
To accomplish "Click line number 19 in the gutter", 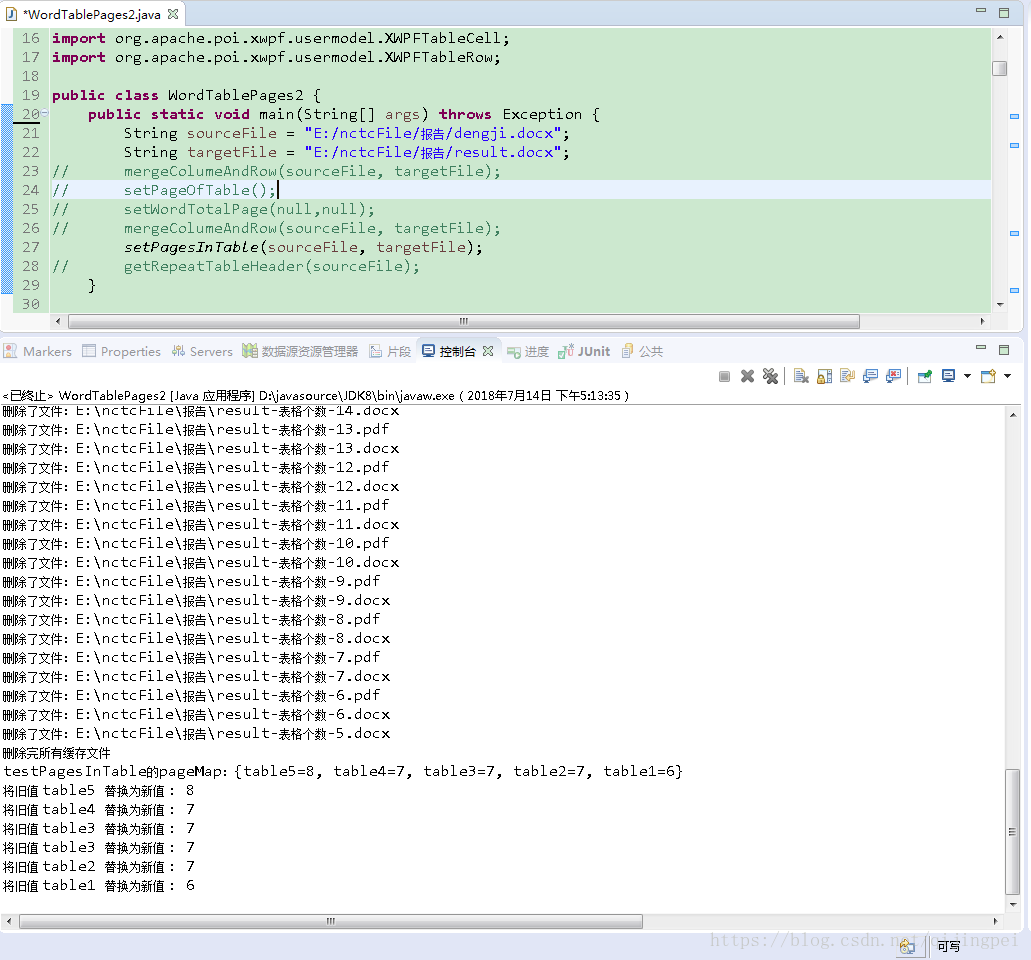I will pos(30,95).
